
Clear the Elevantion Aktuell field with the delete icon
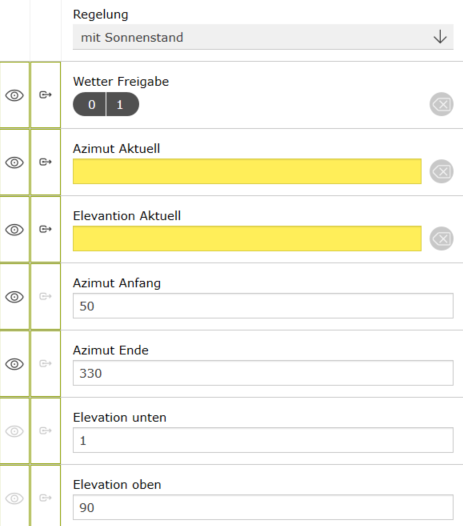tap(442, 239)
